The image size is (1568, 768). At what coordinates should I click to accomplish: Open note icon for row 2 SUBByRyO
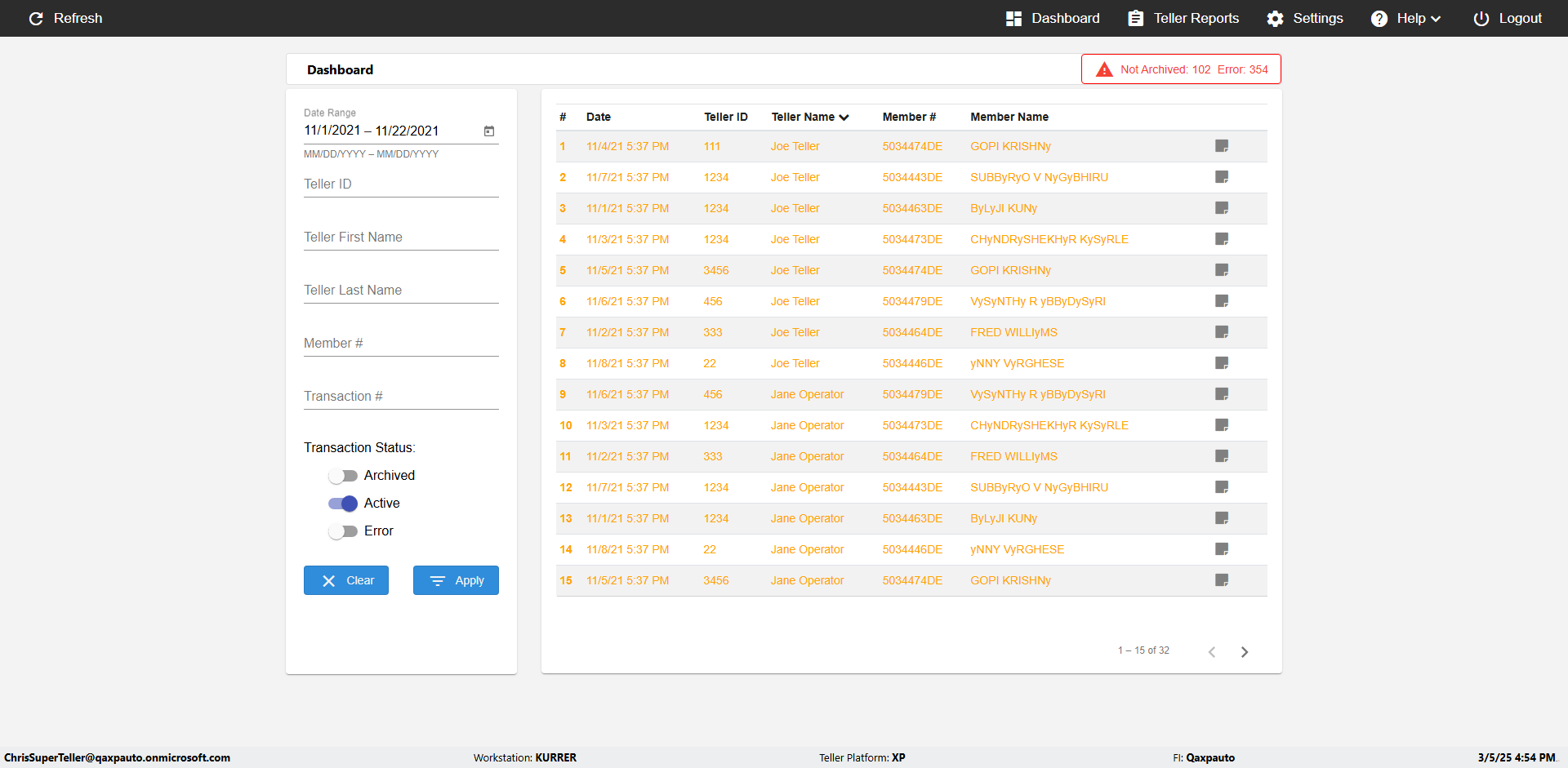point(1222,177)
